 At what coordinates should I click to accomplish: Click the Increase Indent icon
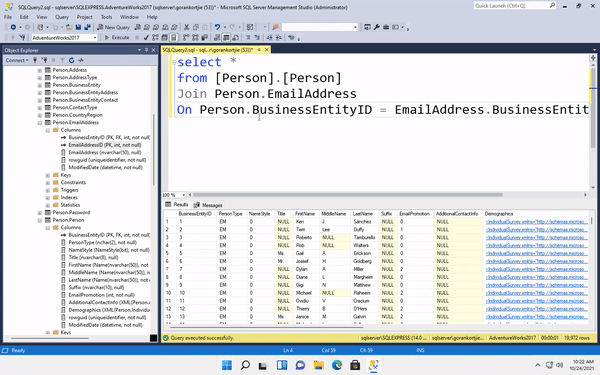[279, 38]
